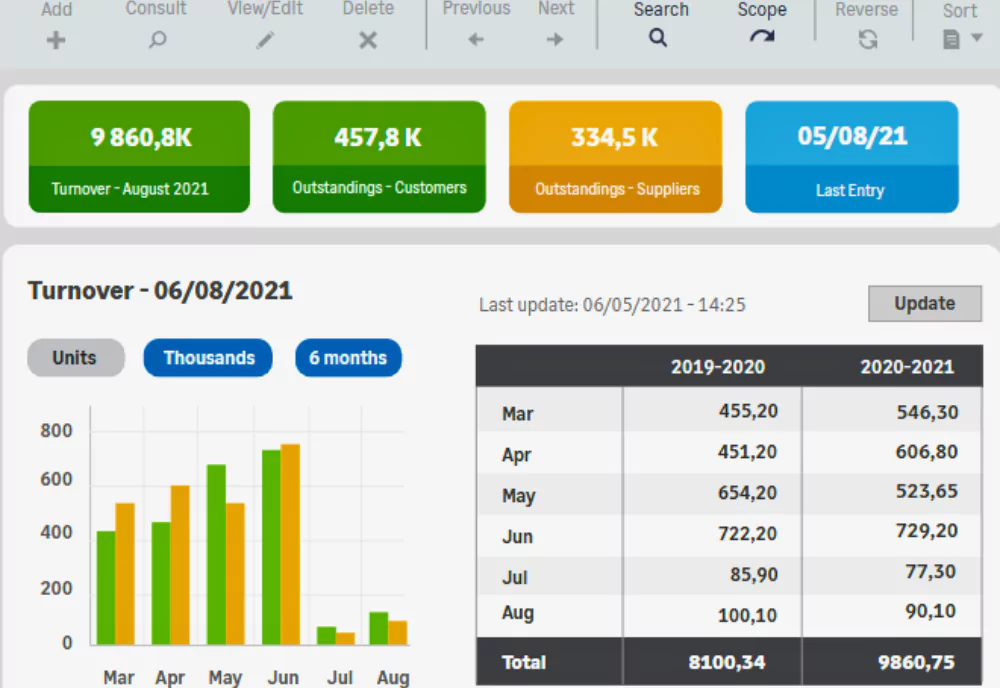Click the Scope curved arrow icon
This screenshot has height=688, width=1000.
[x=762, y=38]
